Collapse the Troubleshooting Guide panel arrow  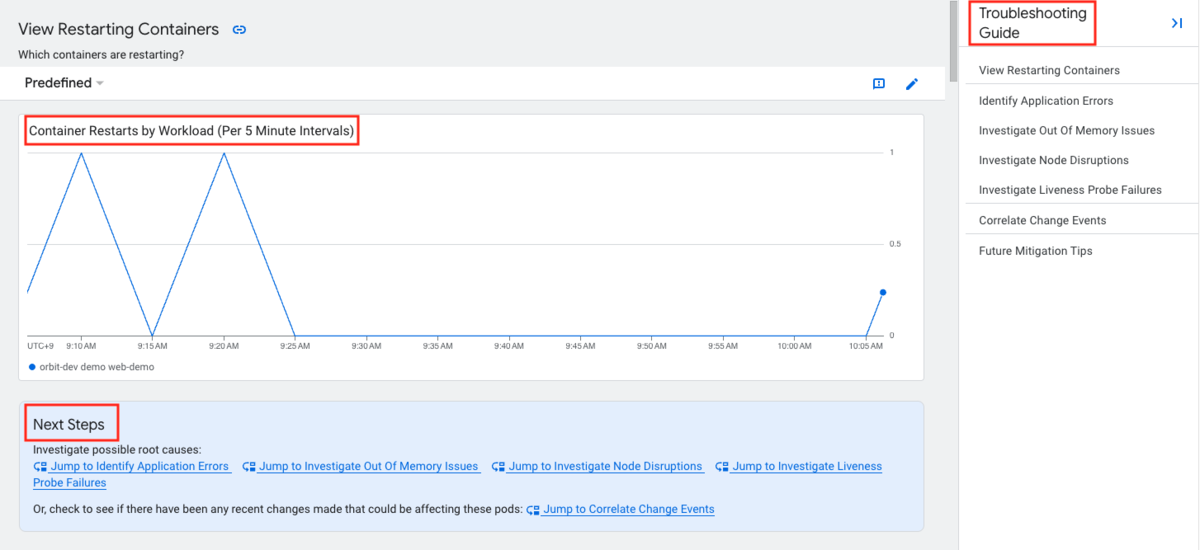pos(1177,23)
